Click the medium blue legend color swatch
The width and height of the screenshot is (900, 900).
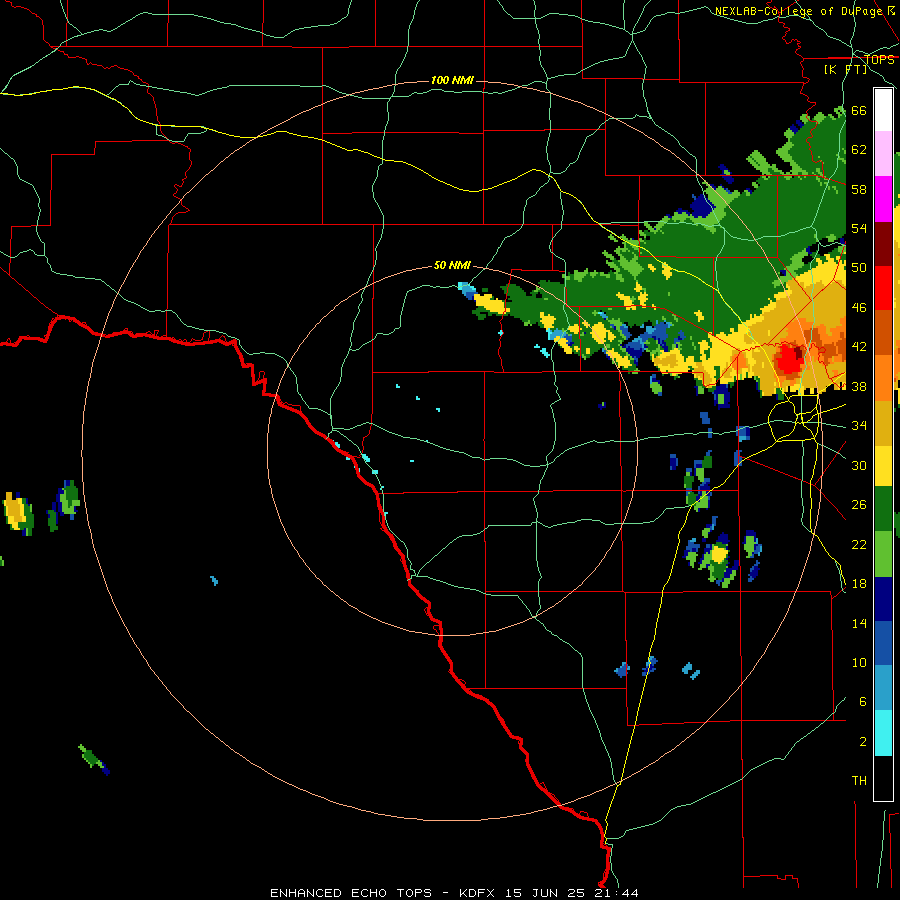click(x=883, y=643)
